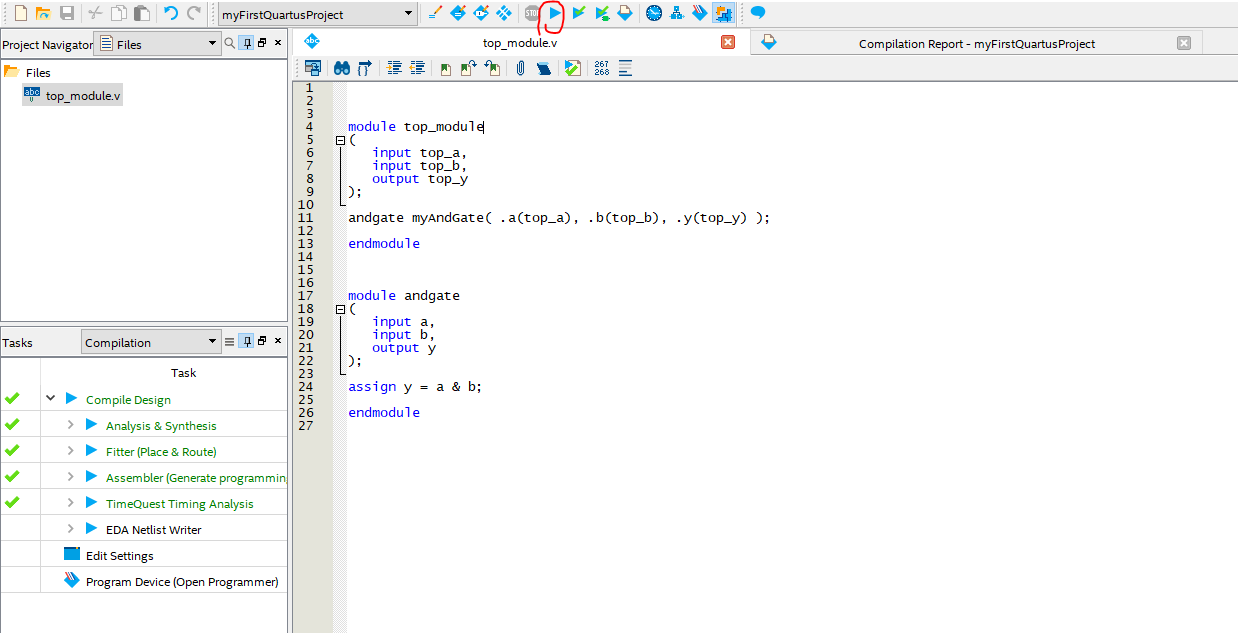Expand the Analysis & Synthesis task

(x=71, y=425)
